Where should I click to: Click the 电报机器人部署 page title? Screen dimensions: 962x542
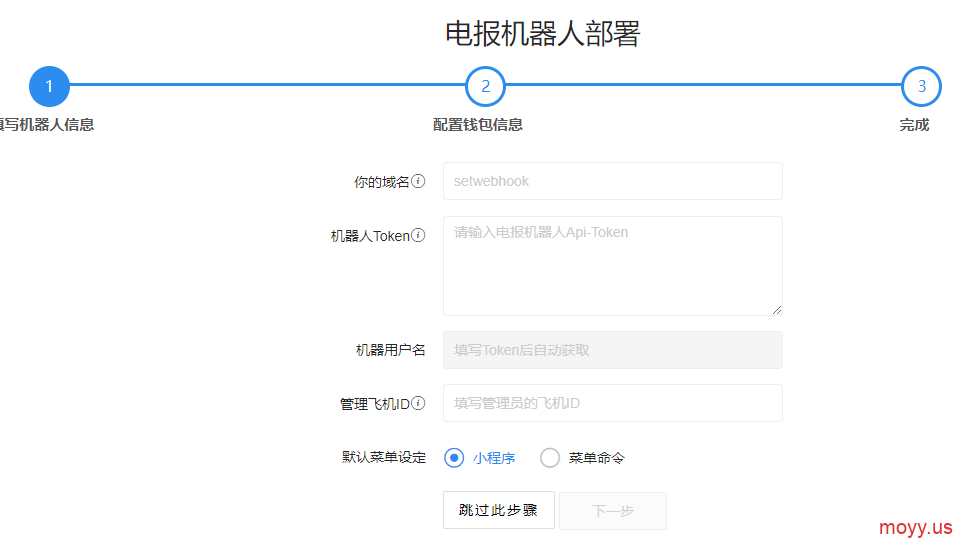pos(543,33)
